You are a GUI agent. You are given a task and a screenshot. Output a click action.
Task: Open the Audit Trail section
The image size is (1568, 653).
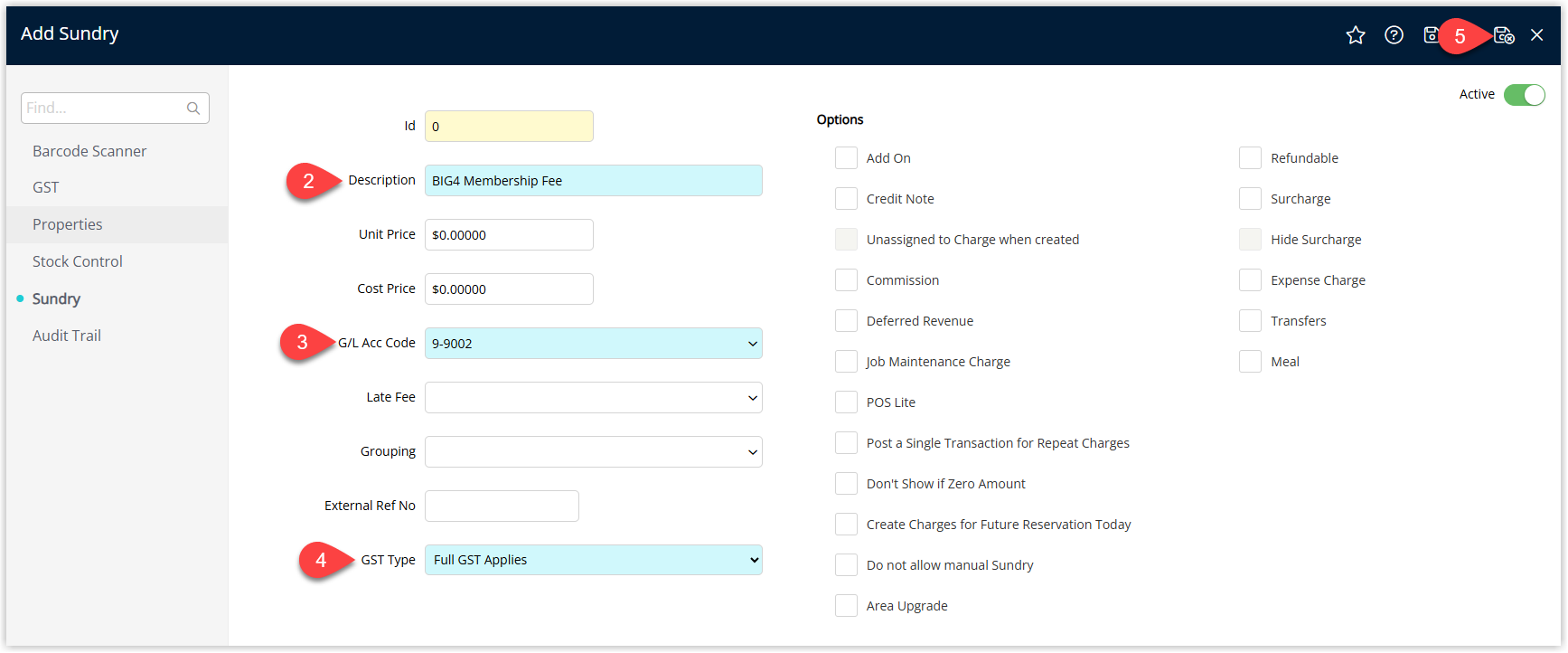[x=67, y=336]
